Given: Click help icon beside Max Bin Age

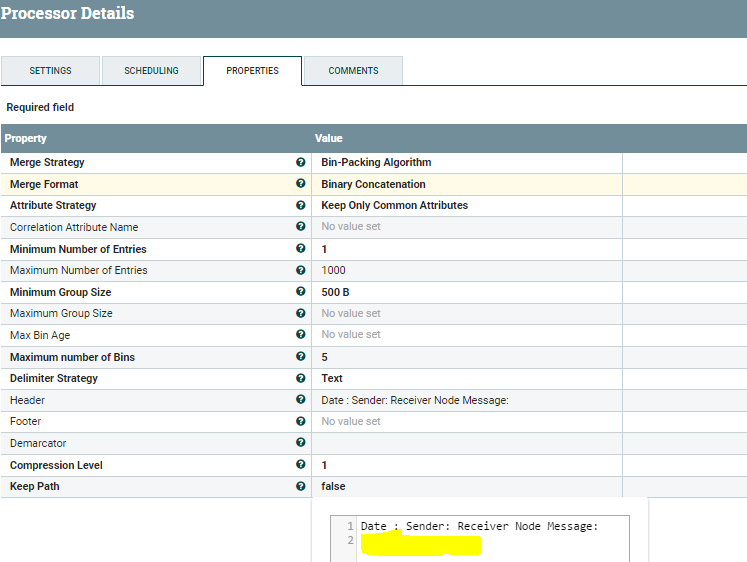Looking at the screenshot, I should pyautogui.click(x=300, y=335).
